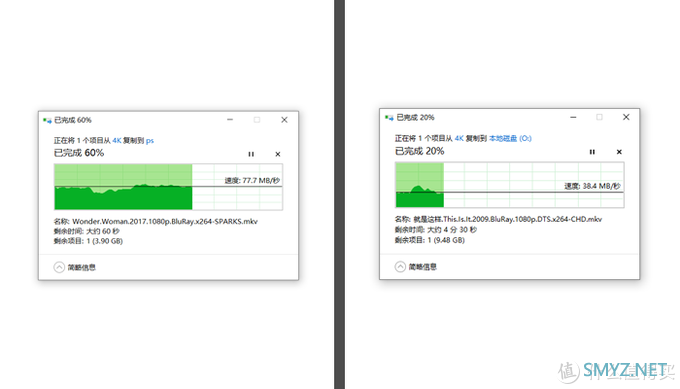Click the 简略信息 label in right dialog
The image size is (680, 389).
(x=422, y=267)
